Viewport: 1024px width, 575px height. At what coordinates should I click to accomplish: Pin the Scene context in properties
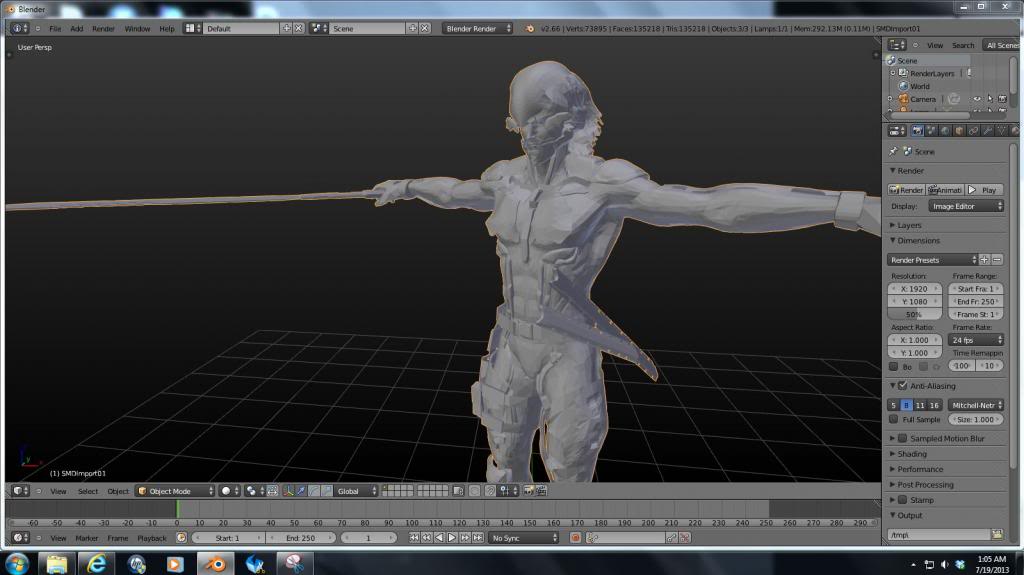pyautogui.click(x=893, y=152)
